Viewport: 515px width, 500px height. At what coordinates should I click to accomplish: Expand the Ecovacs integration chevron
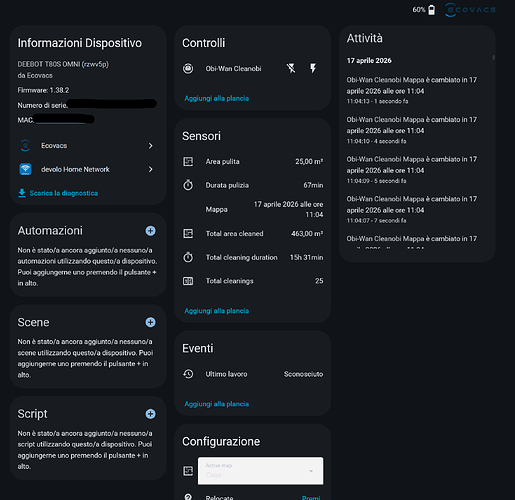click(x=151, y=146)
